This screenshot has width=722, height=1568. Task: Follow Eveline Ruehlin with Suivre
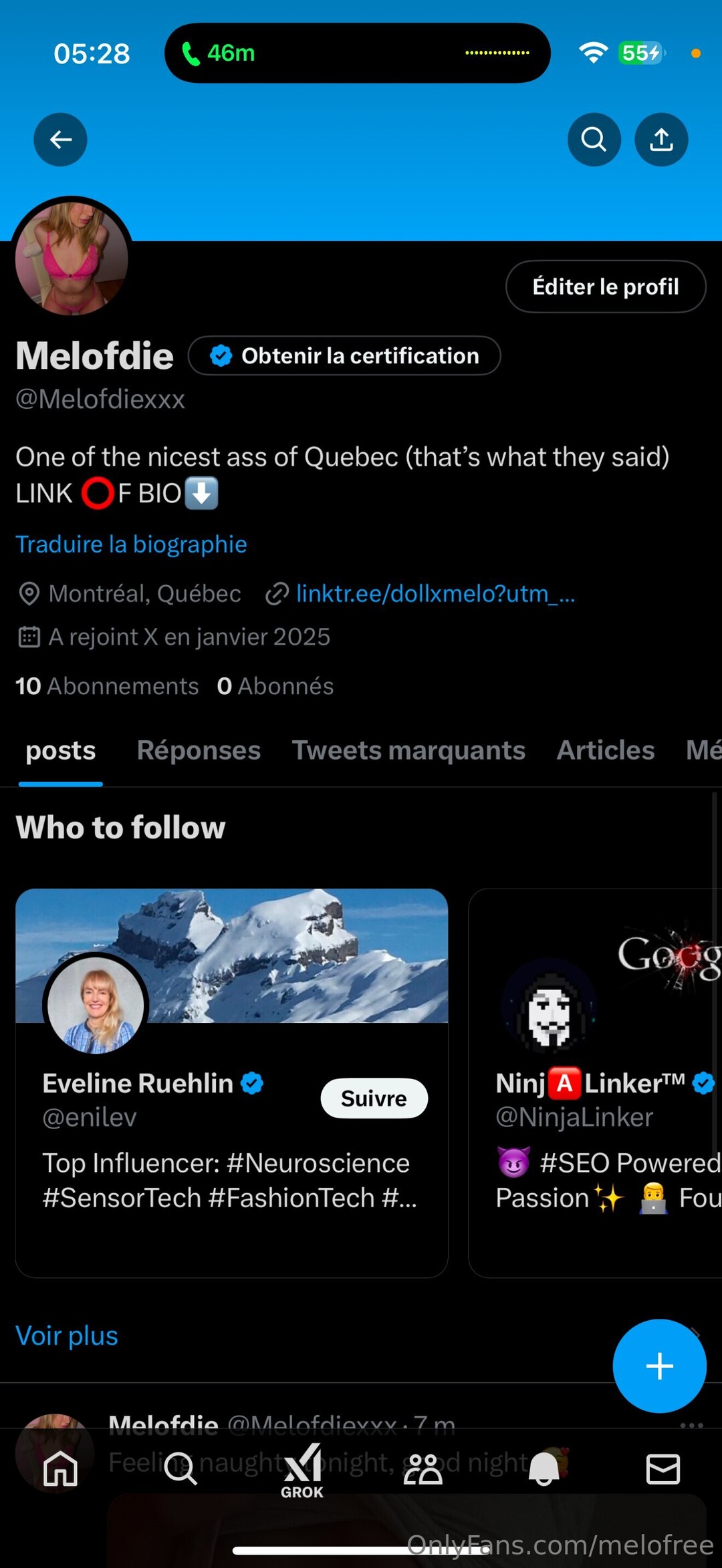pyautogui.click(x=374, y=1098)
